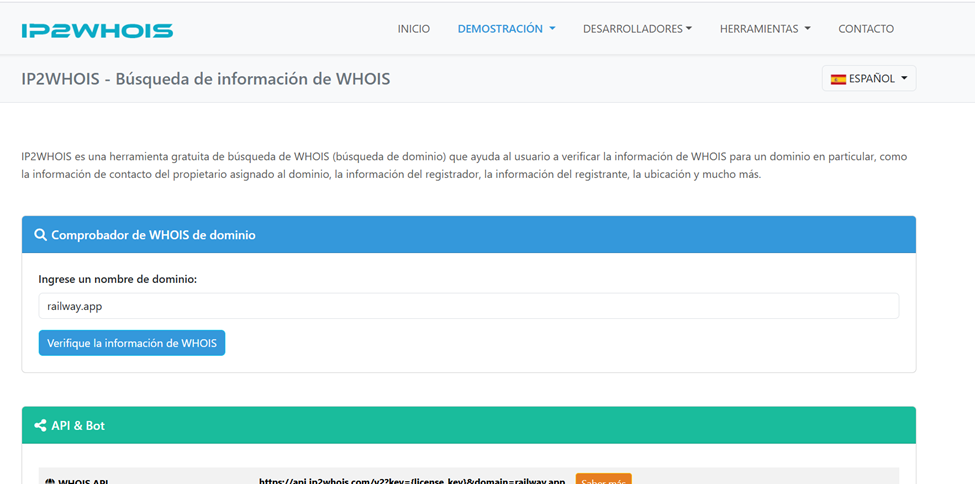Click the share icon beside API & Bot
The height and width of the screenshot is (484, 975).
40,426
